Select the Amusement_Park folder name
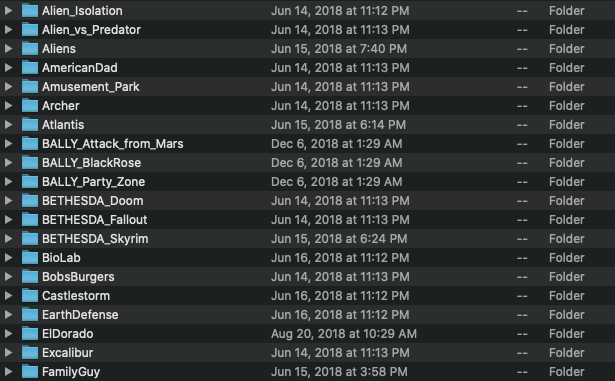 [91, 87]
